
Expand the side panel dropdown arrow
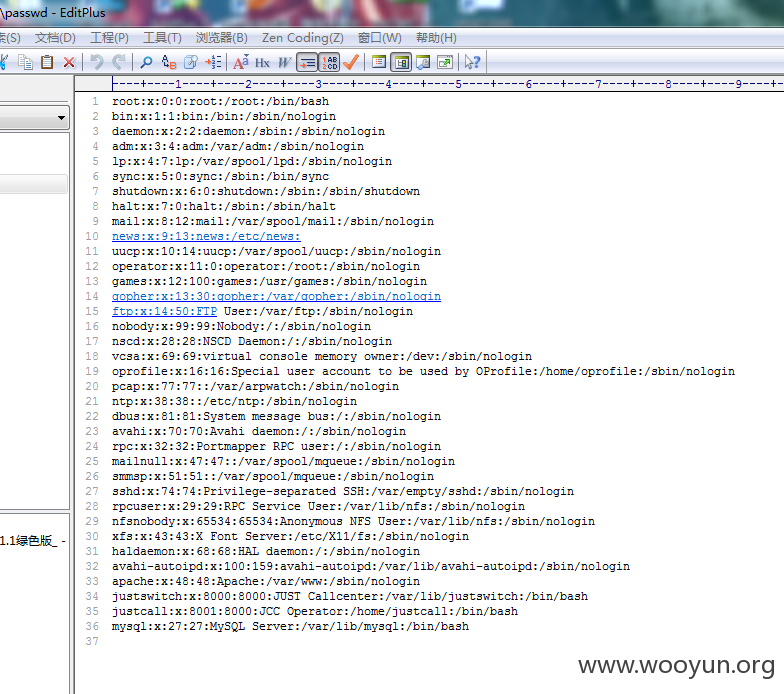(x=61, y=118)
